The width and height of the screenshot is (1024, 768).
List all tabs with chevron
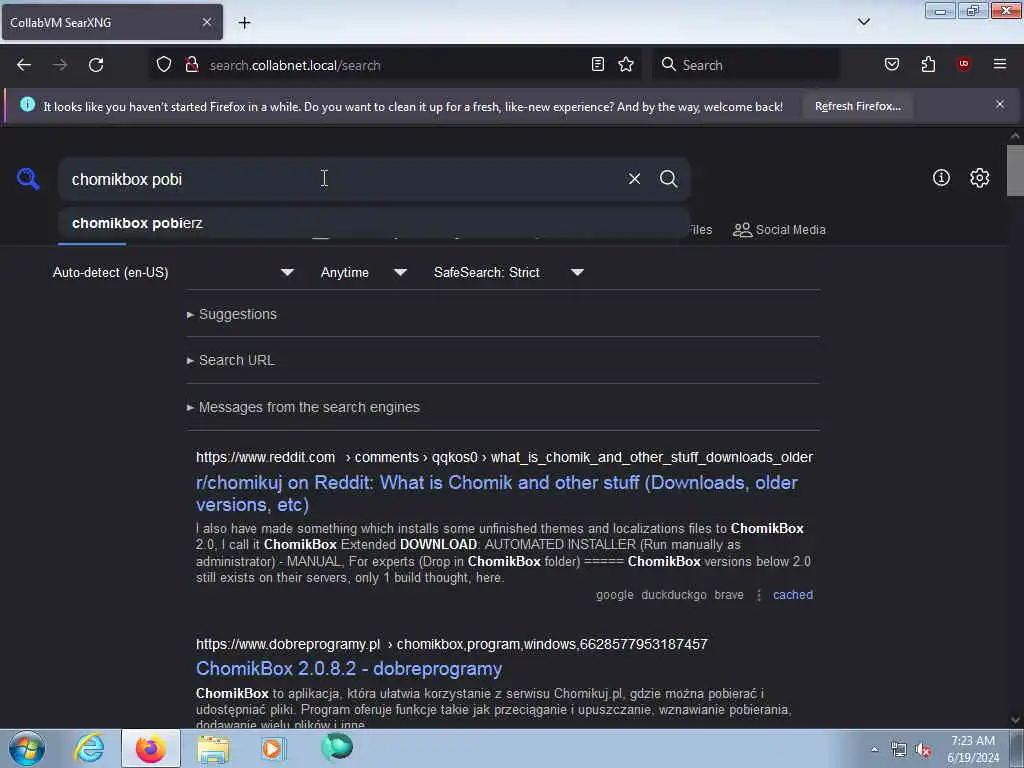(x=864, y=22)
